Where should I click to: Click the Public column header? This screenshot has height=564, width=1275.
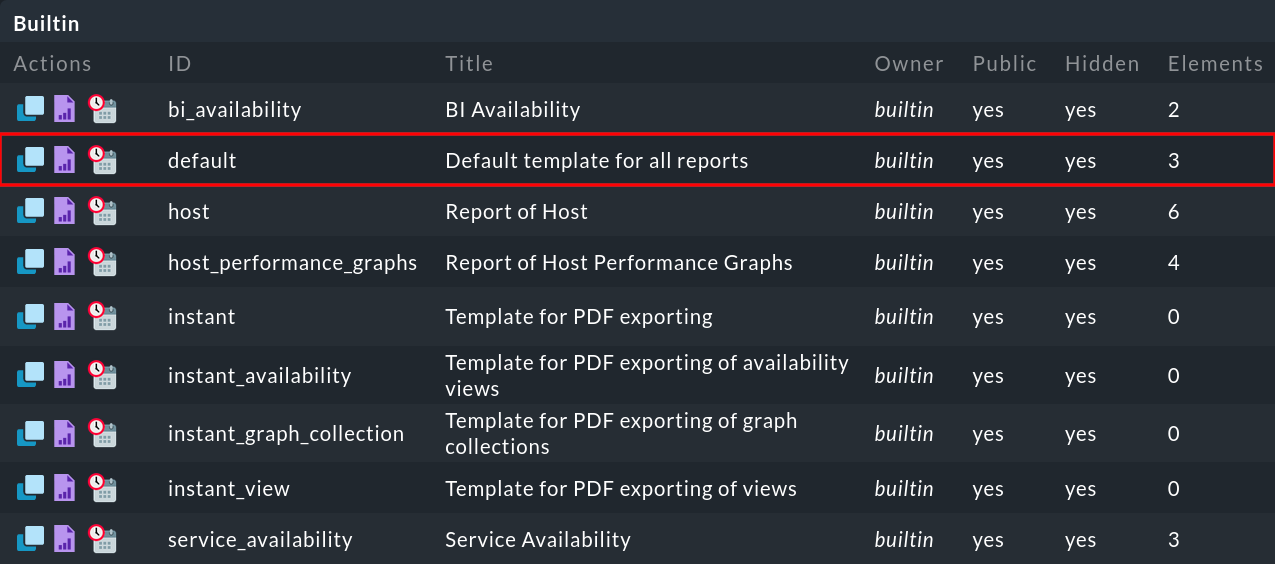click(1004, 64)
